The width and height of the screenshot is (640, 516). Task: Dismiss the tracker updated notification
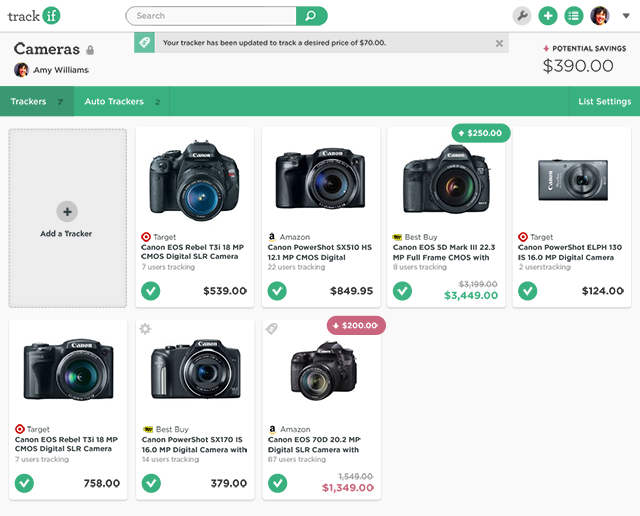coord(499,43)
